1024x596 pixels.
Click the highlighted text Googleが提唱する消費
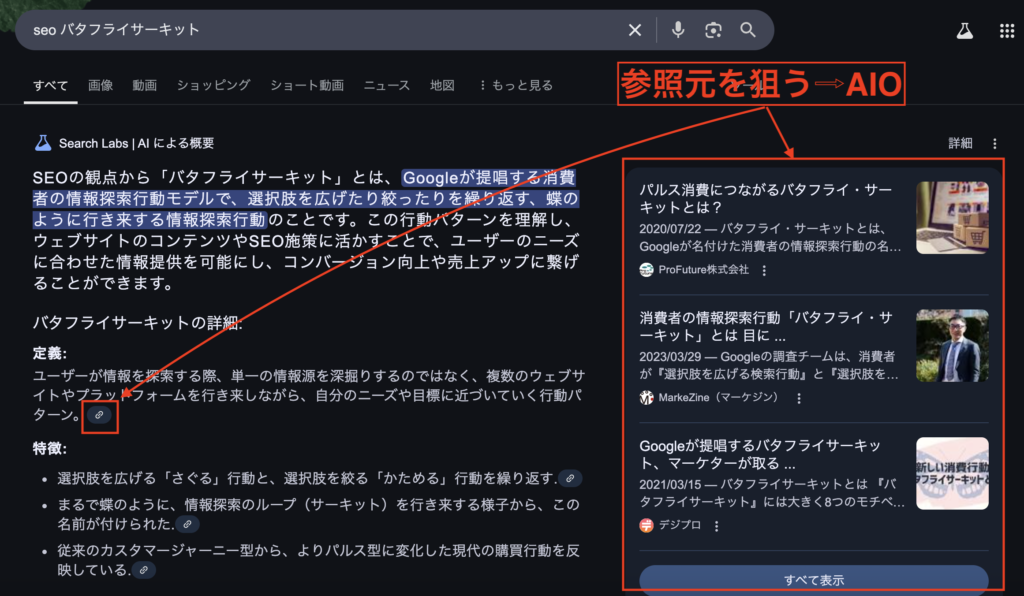[489, 178]
